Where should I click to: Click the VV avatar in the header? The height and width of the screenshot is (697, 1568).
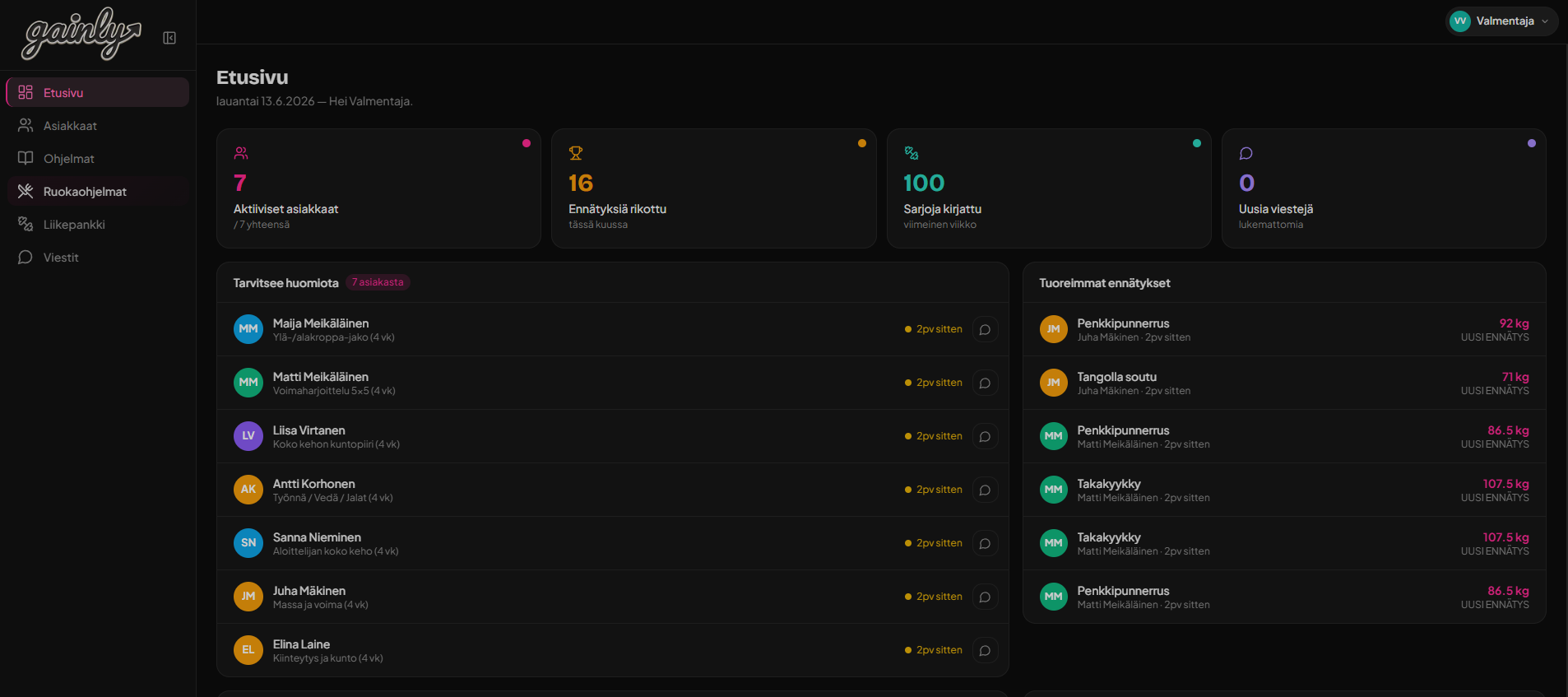(1460, 21)
